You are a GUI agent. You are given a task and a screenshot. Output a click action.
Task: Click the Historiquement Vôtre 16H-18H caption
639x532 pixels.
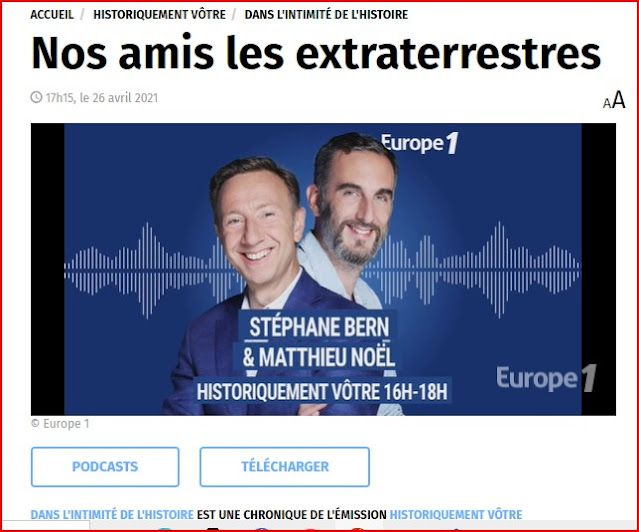click(322, 391)
